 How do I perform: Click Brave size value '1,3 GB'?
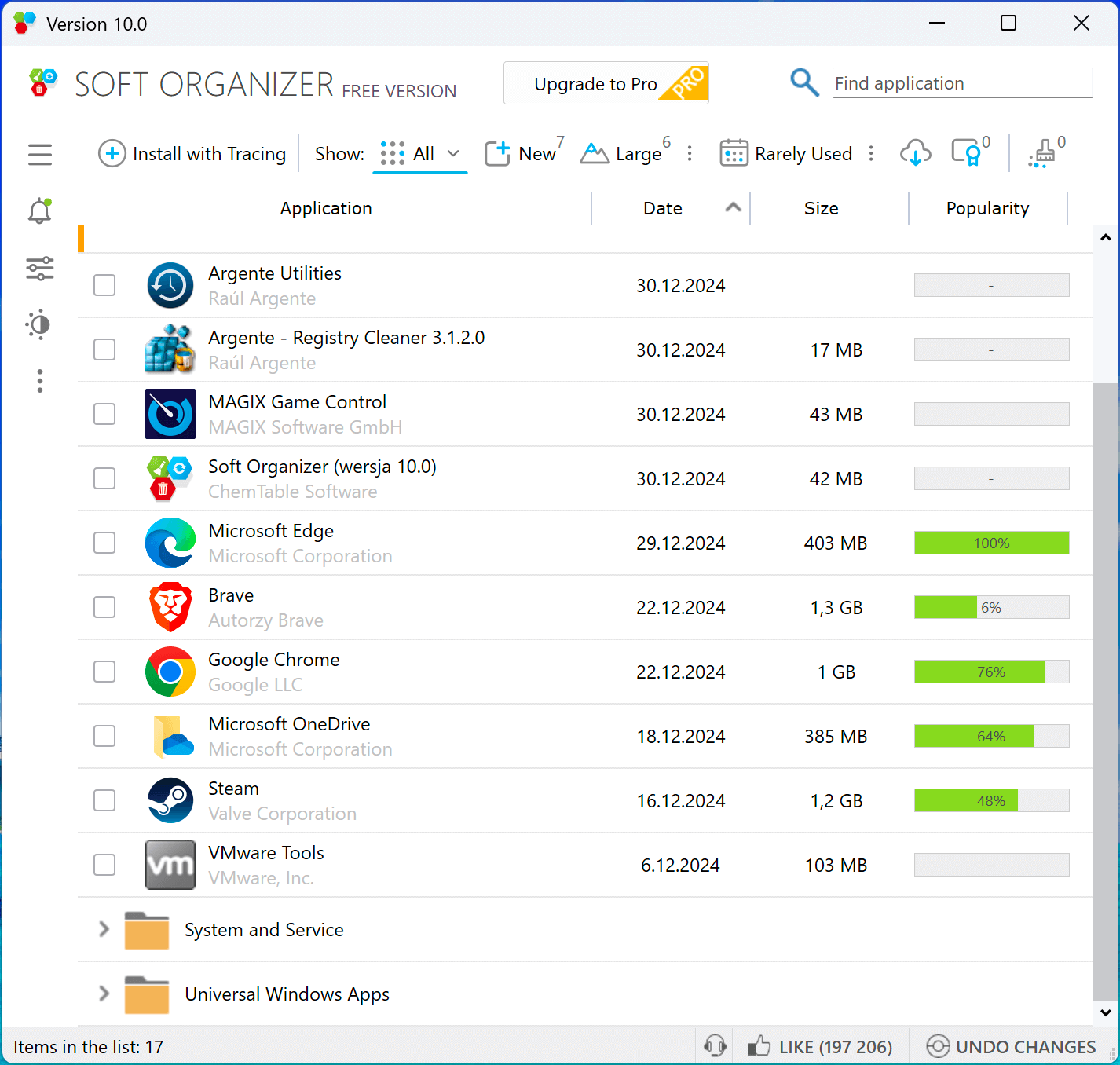pyautogui.click(x=836, y=608)
